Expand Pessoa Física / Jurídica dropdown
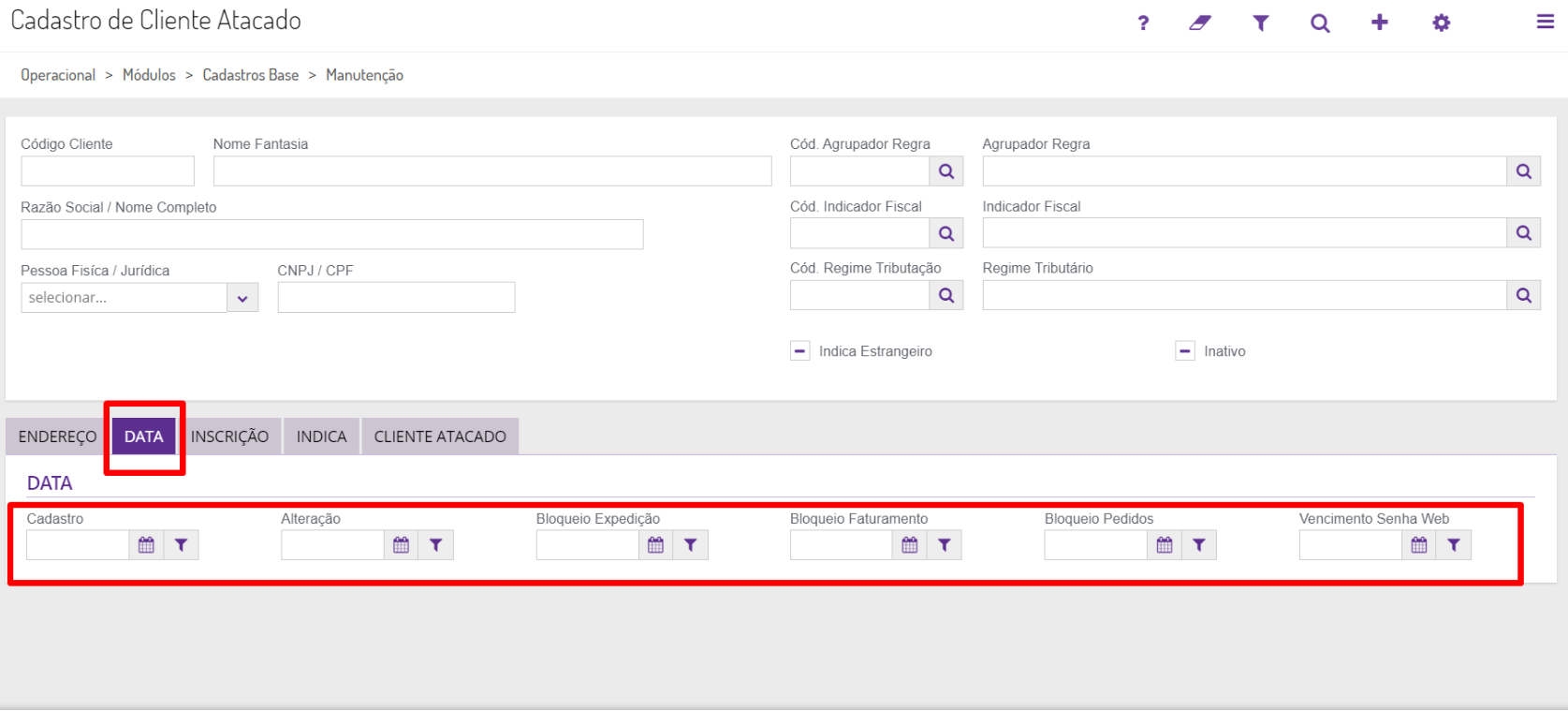The width and height of the screenshot is (1568, 711). click(x=242, y=298)
